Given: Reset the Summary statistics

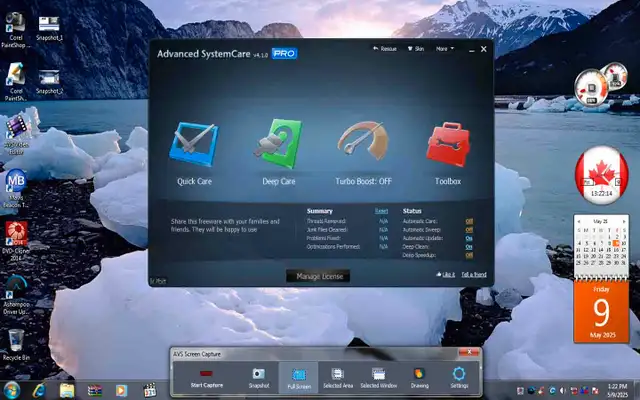Looking at the screenshot, I should click(381, 211).
